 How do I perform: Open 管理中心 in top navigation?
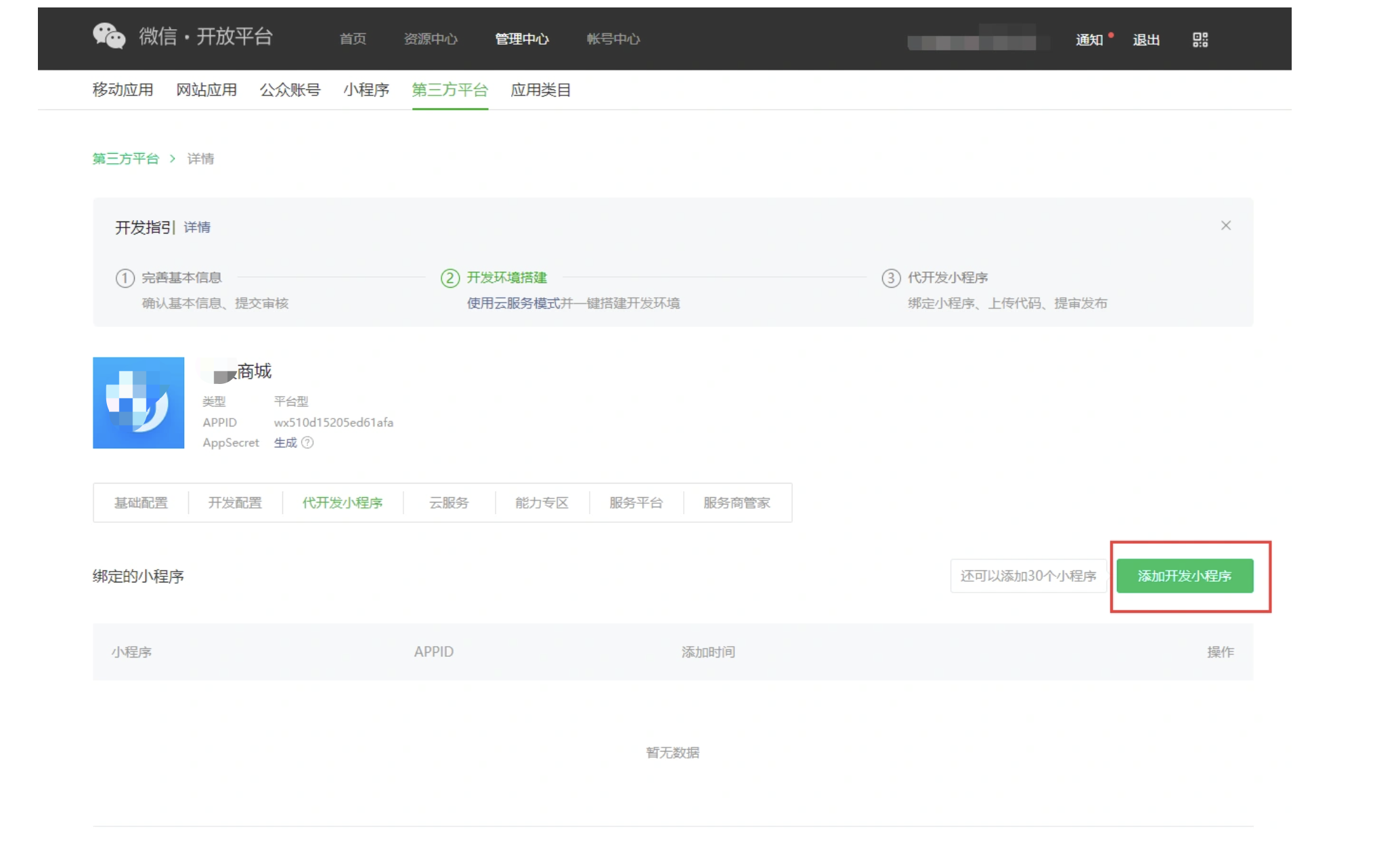pyautogui.click(x=521, y=39)
